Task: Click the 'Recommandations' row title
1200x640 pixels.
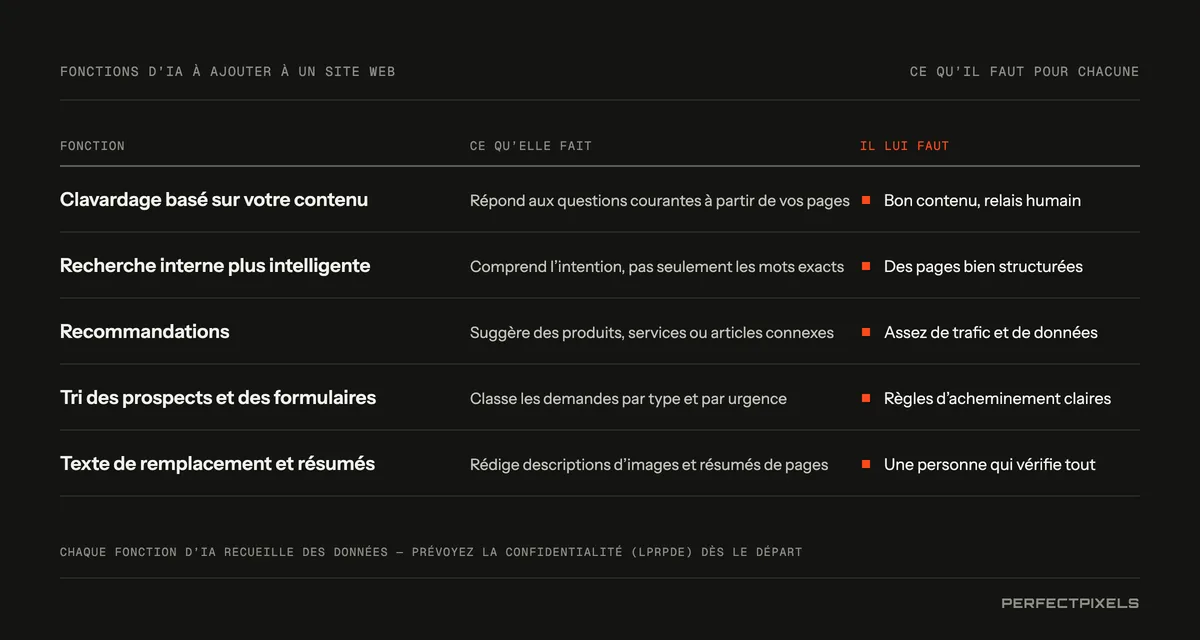Action: 145,332
